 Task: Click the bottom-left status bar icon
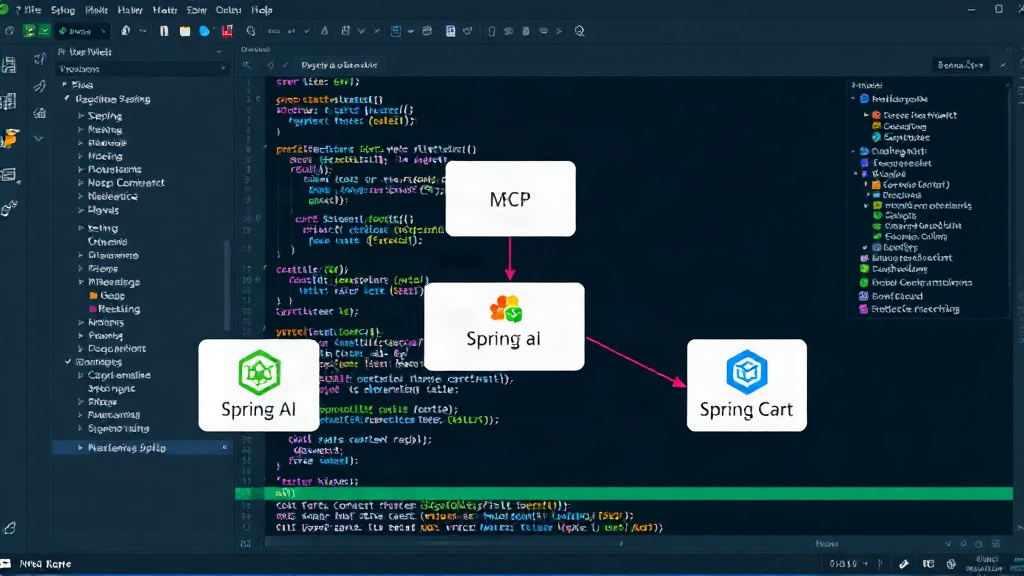6,564
